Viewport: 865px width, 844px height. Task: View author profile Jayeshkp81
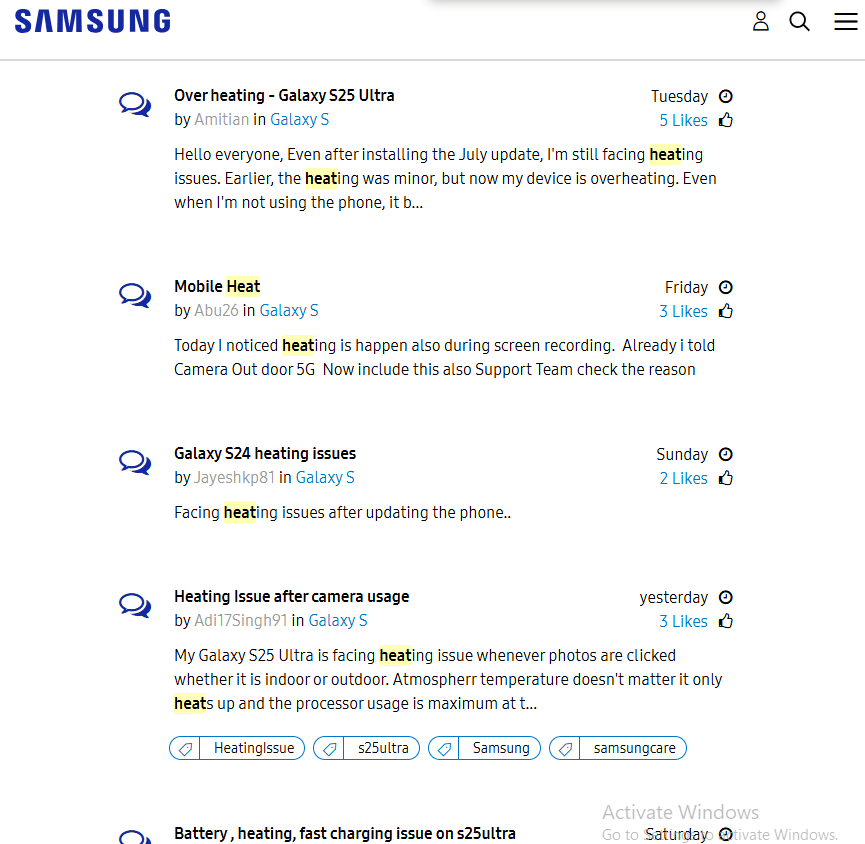click(234, 478)
